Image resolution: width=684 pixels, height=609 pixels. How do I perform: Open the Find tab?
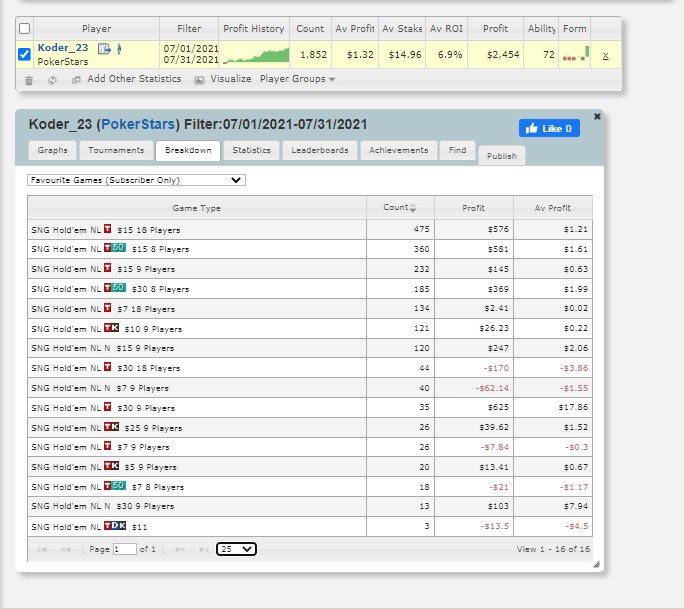coord(458,150)
